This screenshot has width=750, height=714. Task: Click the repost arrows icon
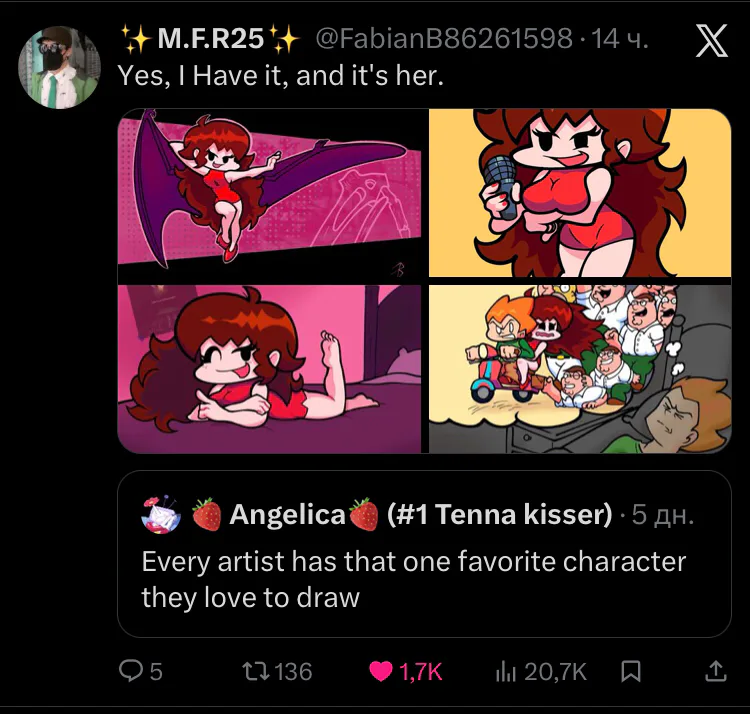tap(250, 672)
